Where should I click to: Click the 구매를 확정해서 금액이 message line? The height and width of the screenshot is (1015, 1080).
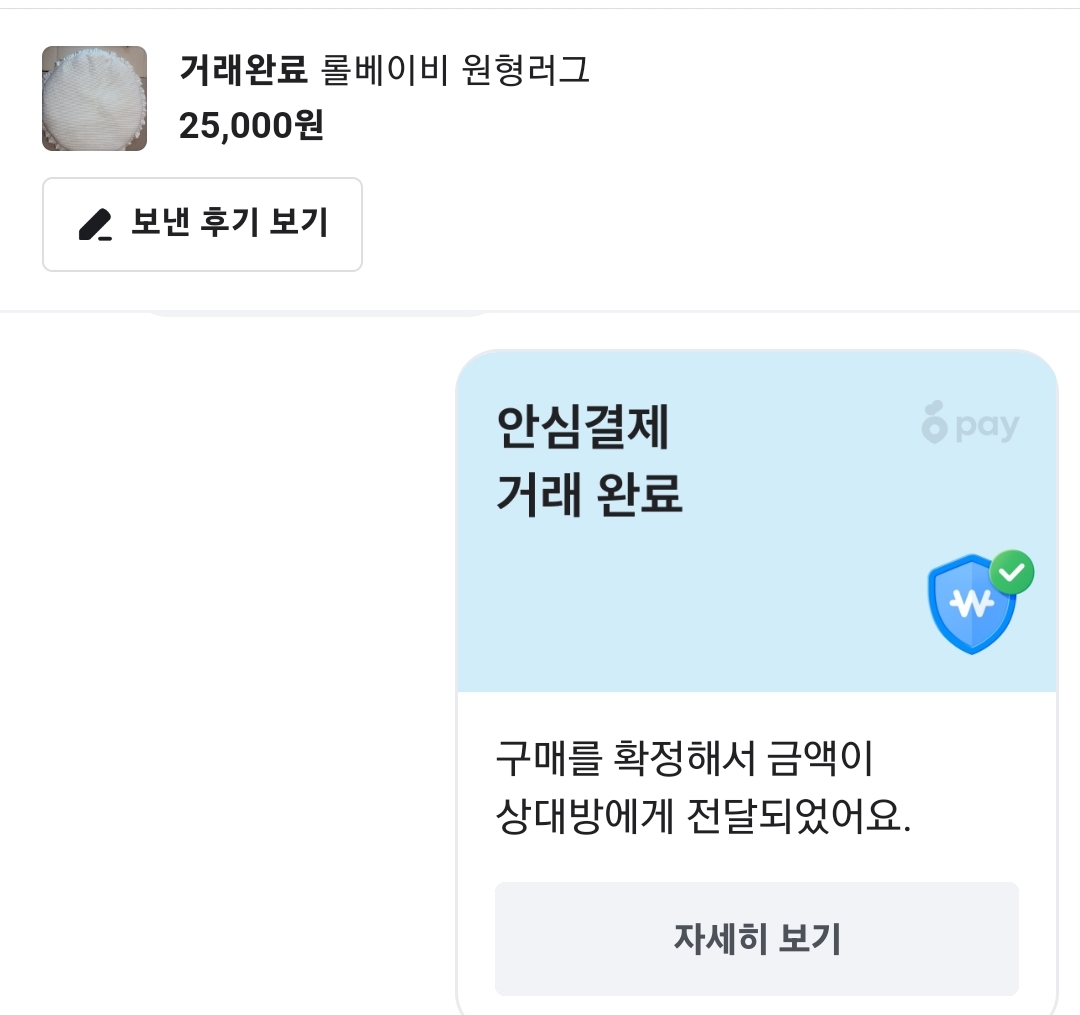coord(685,759)
